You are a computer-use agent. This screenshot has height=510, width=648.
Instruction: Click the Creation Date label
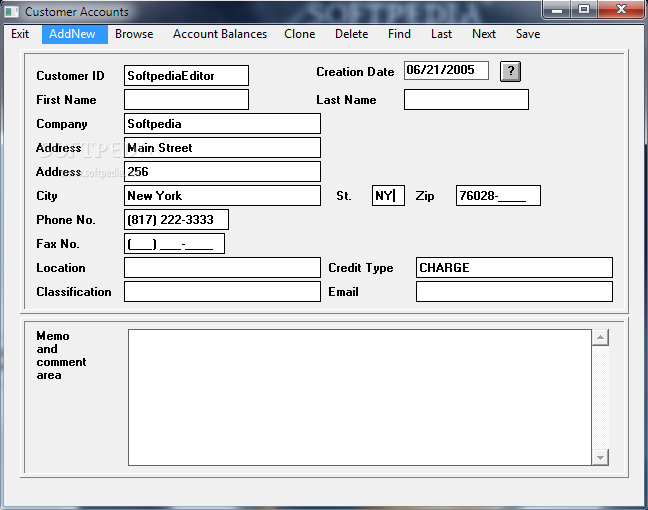click(355, 71)
